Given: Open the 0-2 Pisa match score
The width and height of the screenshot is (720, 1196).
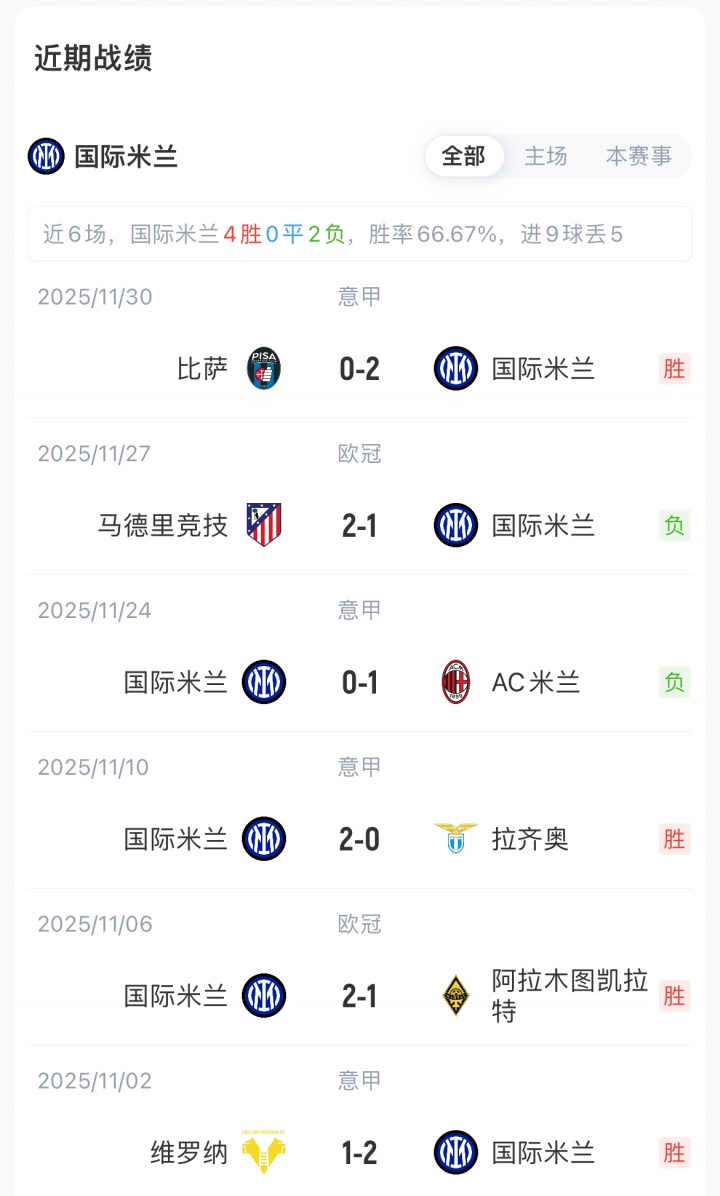Looking at the screenshot, I should click(360, 369).
